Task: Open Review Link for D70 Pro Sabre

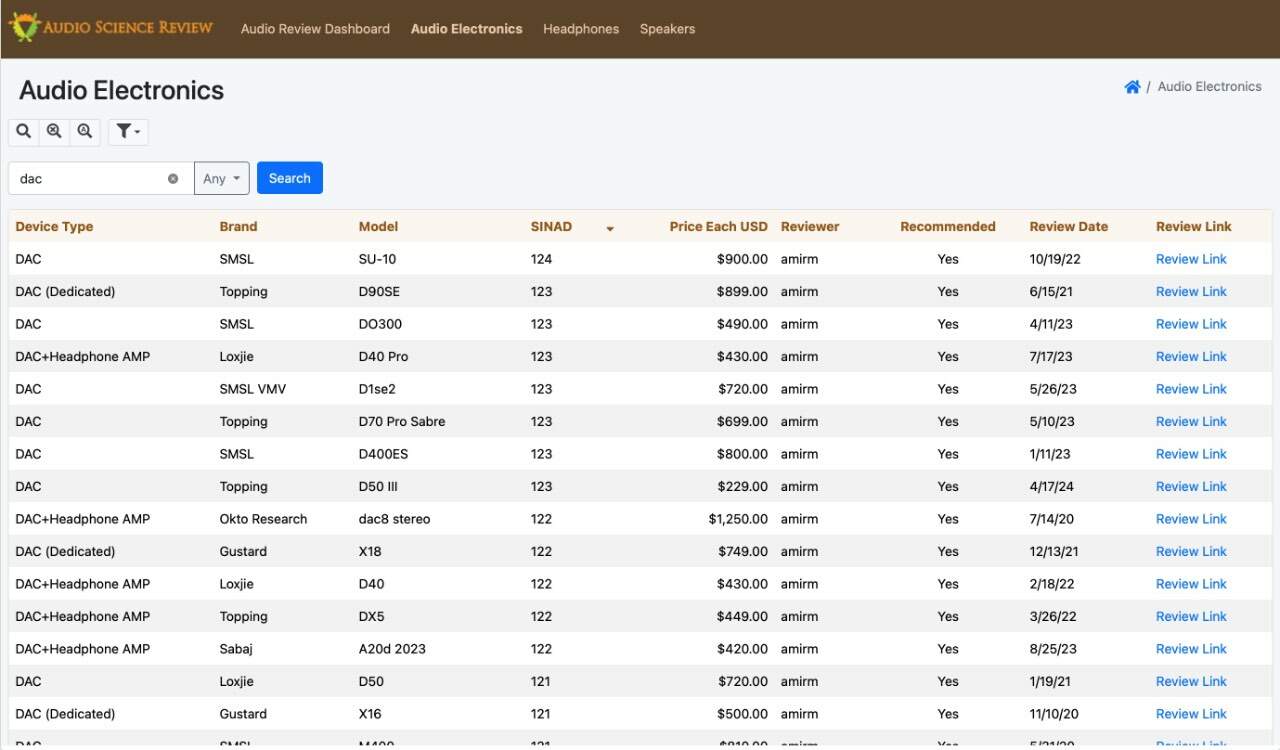Action: coord(1191,422)
